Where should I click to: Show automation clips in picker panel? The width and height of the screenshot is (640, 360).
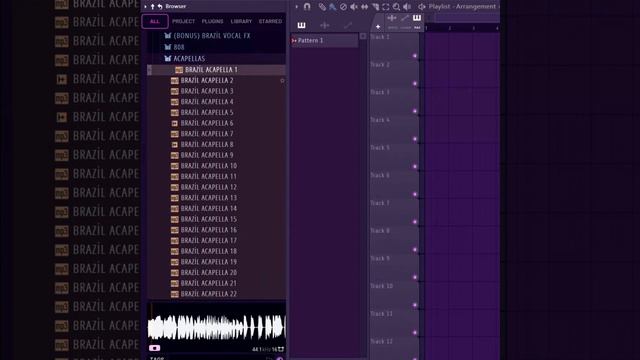(348, 25)
